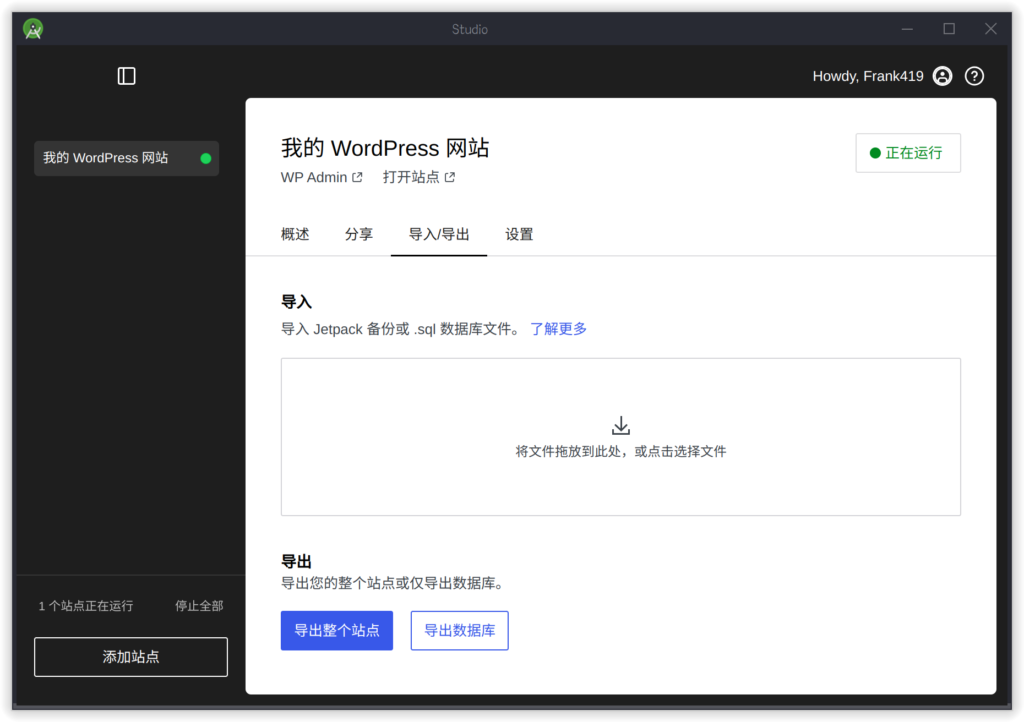
Task: Open the user avatar icon top right
Action: click(x=941, y=75)
